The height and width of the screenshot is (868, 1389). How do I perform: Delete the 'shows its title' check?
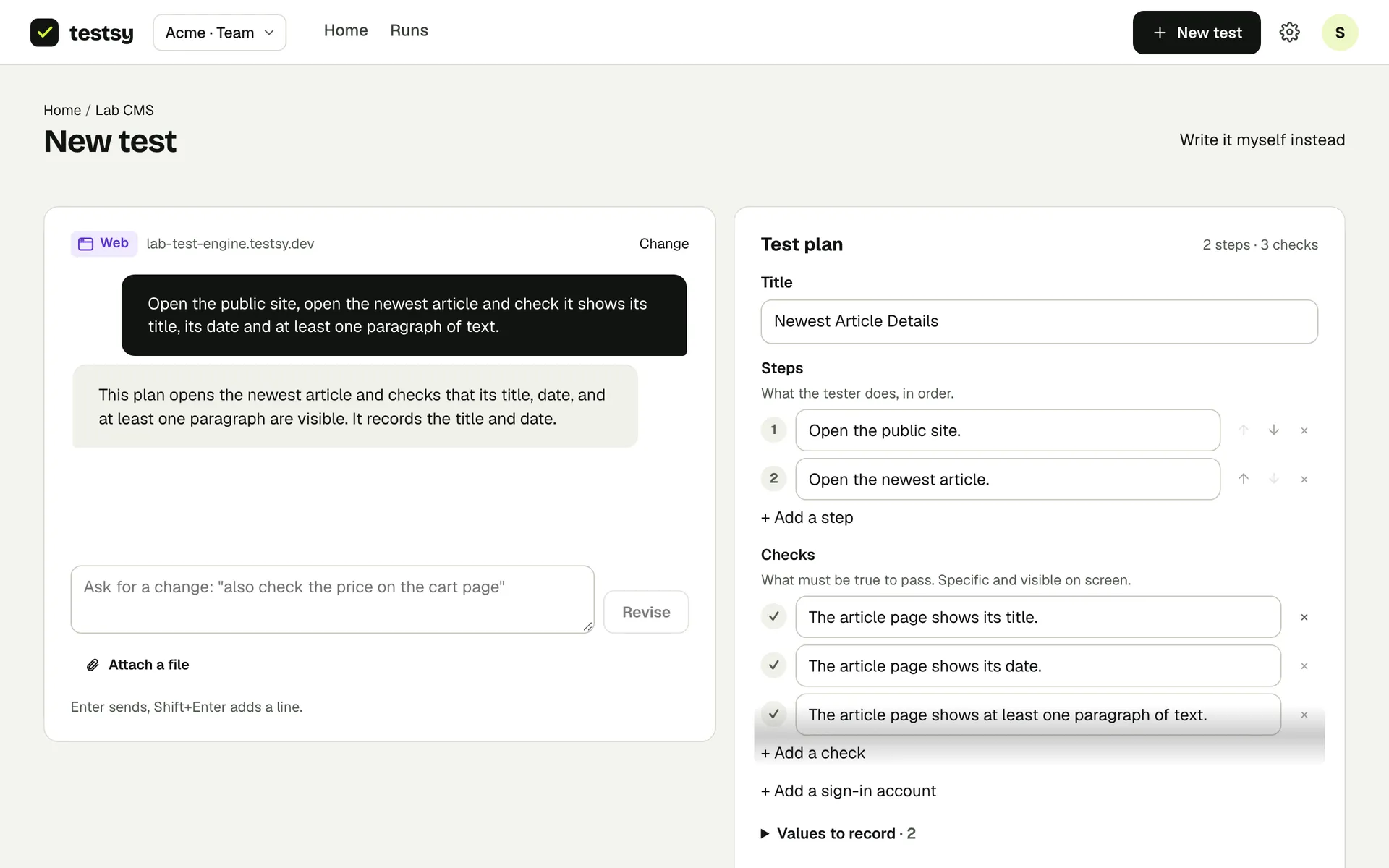(x=1304, y=617)
